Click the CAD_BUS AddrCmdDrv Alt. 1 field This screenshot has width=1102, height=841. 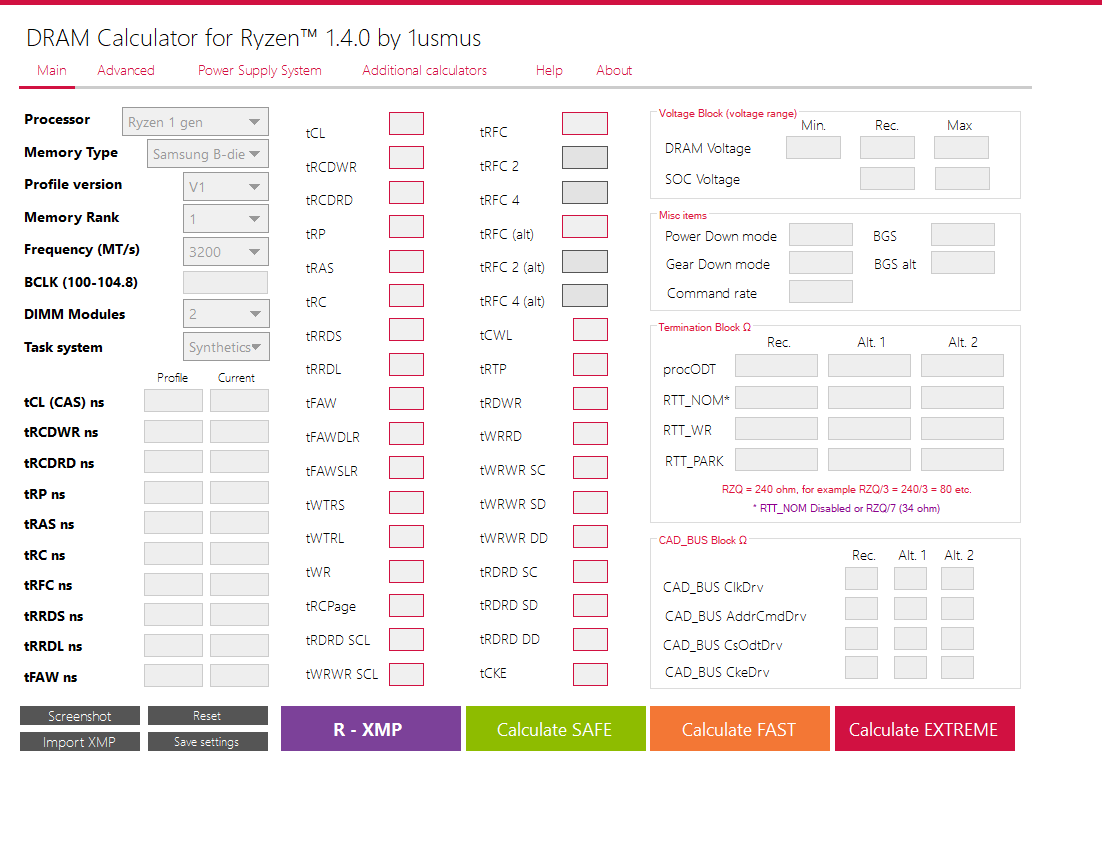coord(910,608)
